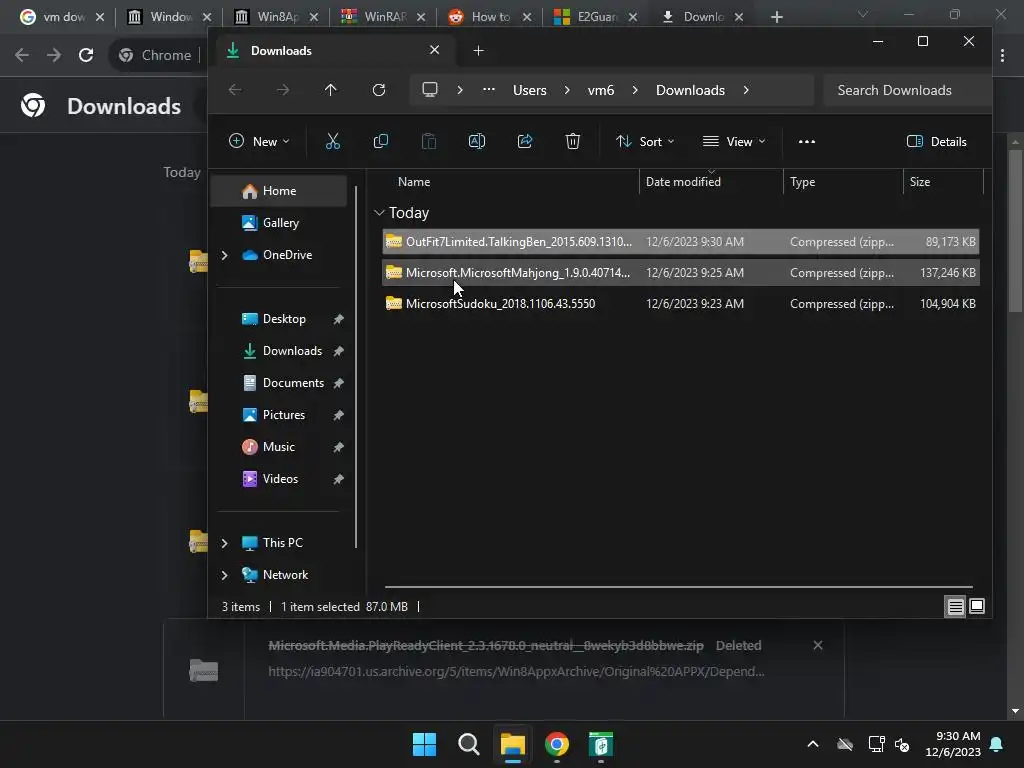Image resolution: width=1024 pixels, height=768 pixels.
Task: Switch to large thumbnails view icon
Action: coord(977,607)
